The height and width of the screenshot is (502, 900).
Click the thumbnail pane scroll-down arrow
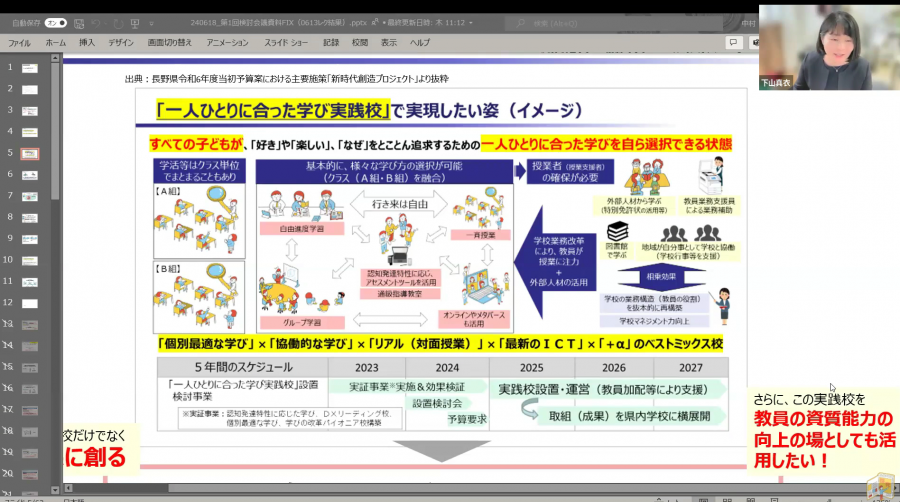tap(55, 490)
